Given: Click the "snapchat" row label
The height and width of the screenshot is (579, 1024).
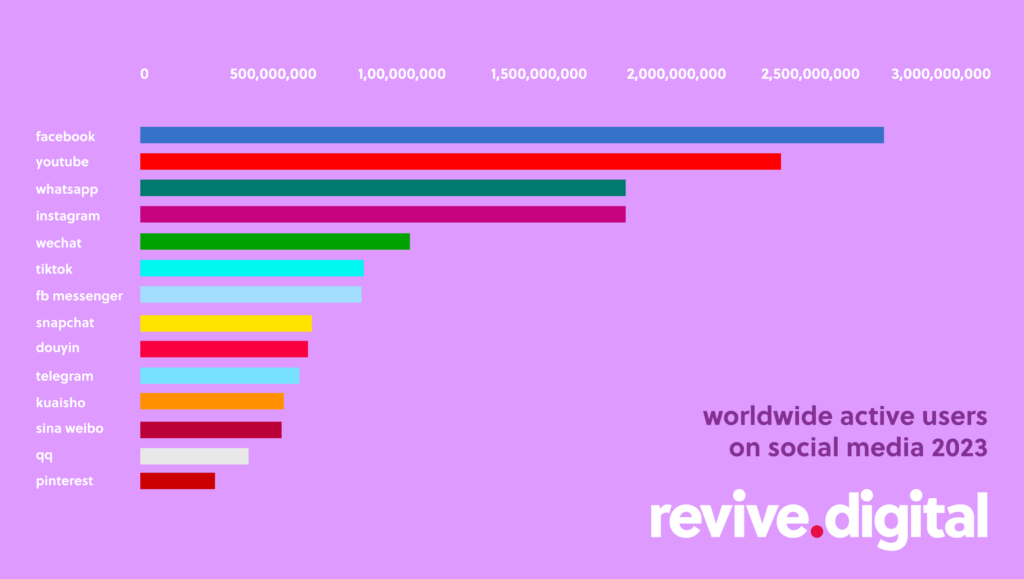Looking at the screenshot, I should [x=65, y=323].
